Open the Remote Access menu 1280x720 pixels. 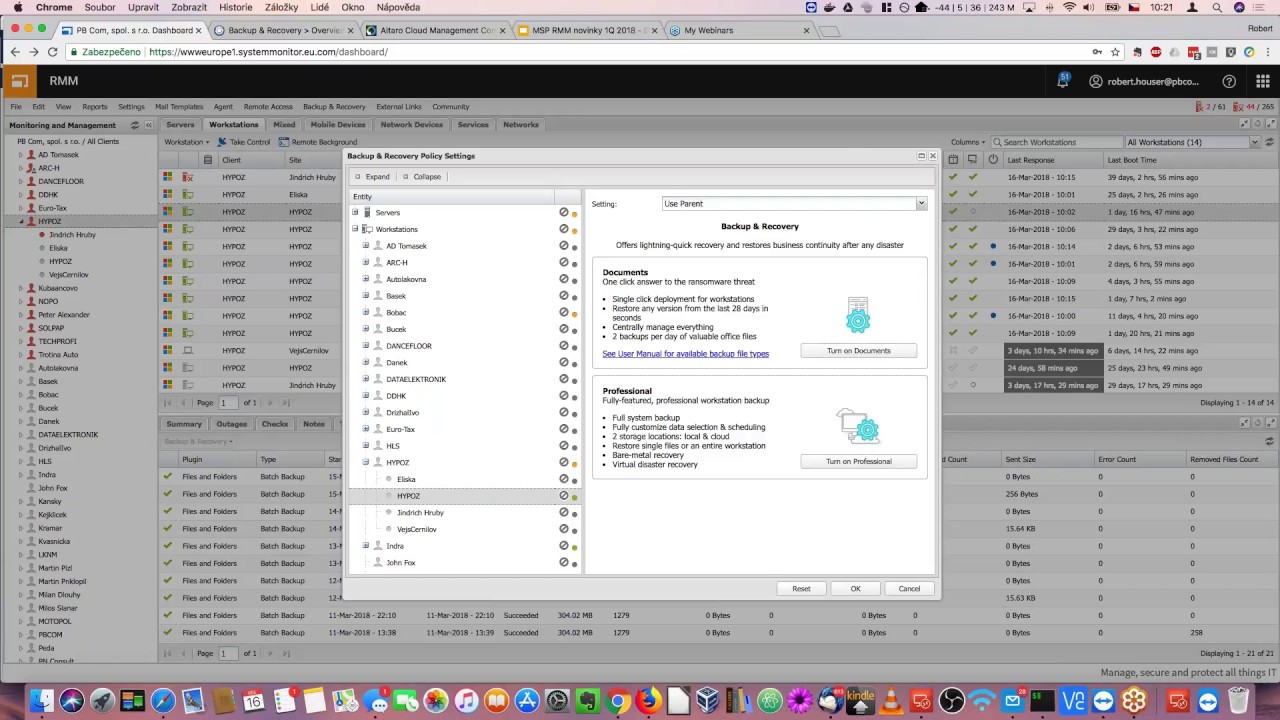(268, 107)
